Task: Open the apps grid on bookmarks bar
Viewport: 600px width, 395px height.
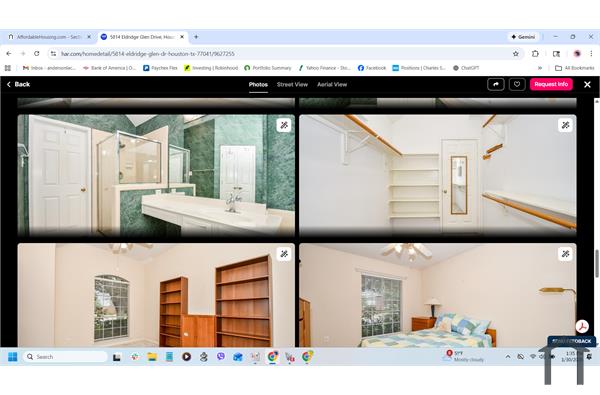Action: point(8,68)
